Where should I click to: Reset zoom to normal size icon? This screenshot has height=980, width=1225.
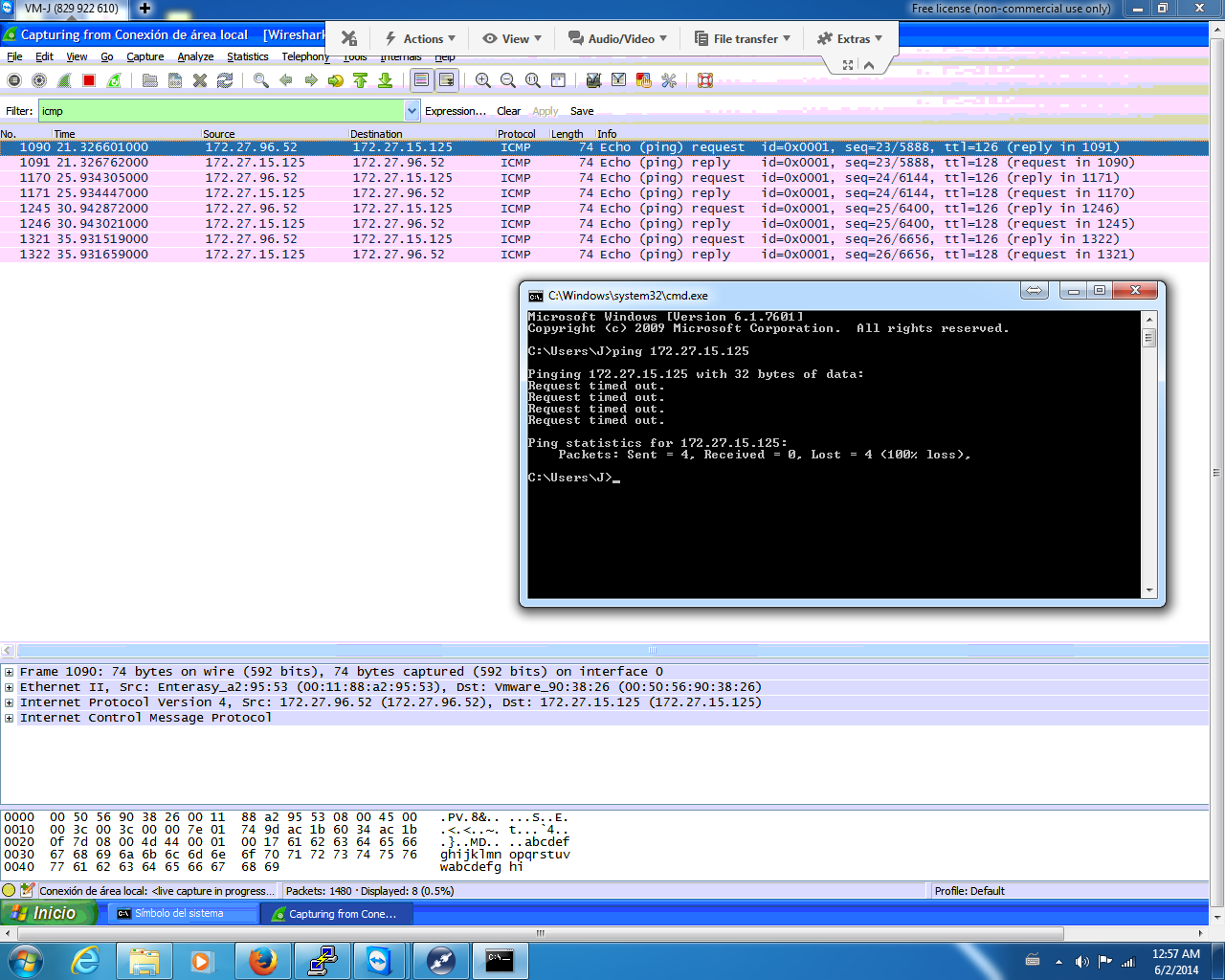point(533,80)
